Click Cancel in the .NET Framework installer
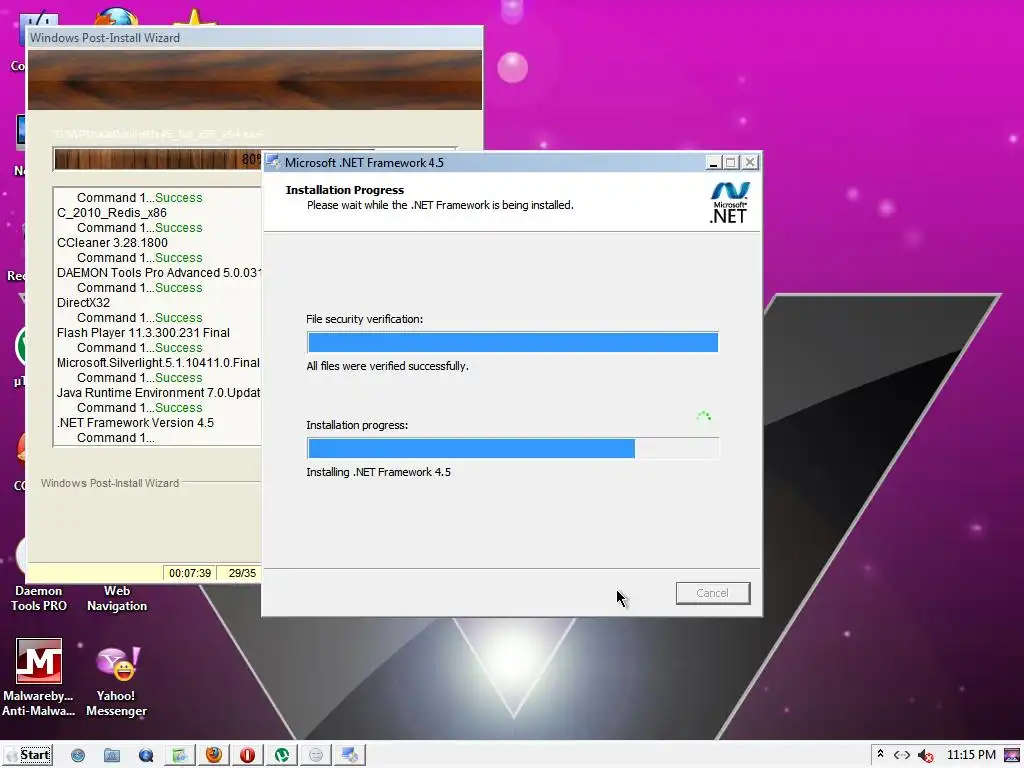1024x768 pixels. point(712,593)
